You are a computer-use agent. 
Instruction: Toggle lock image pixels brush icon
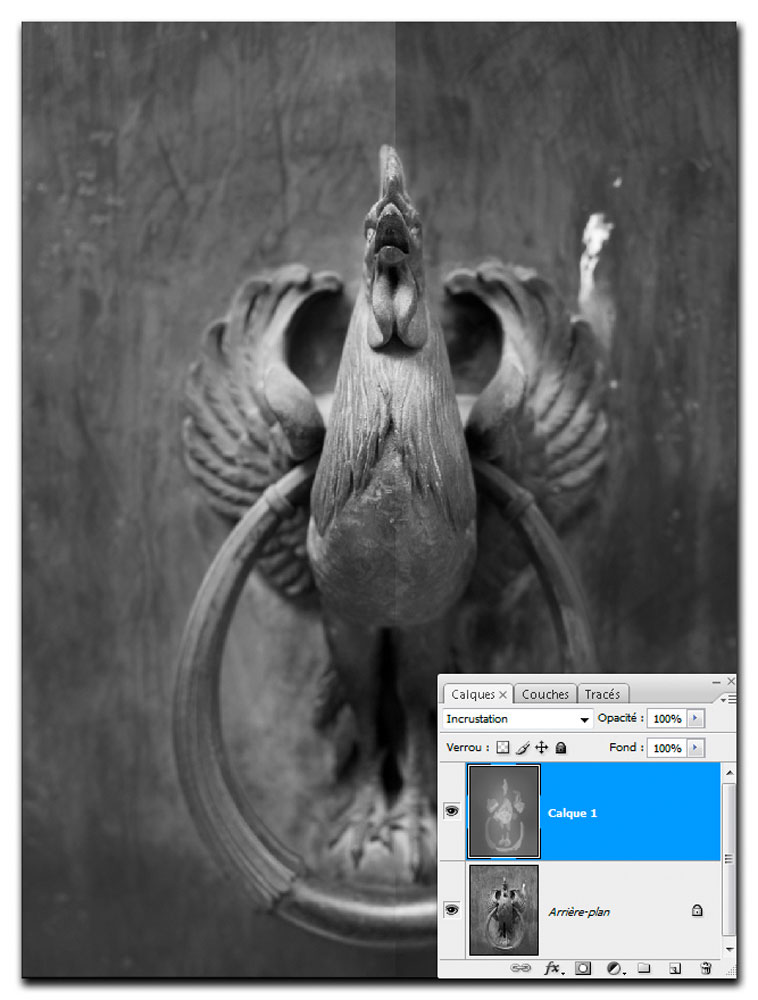click(x=523, y=747)
